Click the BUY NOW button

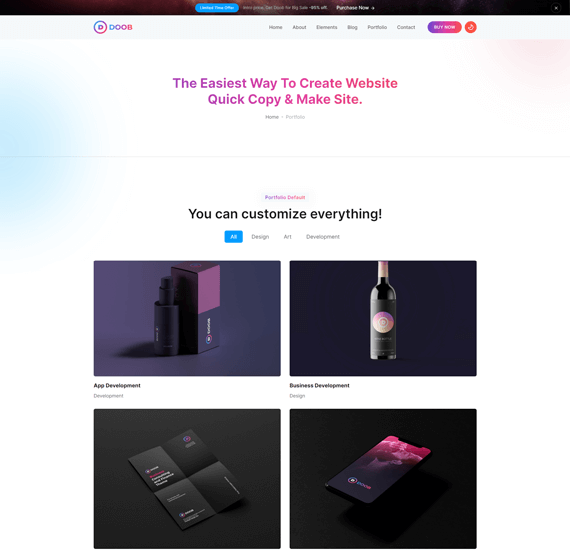(x=444, y=27)
